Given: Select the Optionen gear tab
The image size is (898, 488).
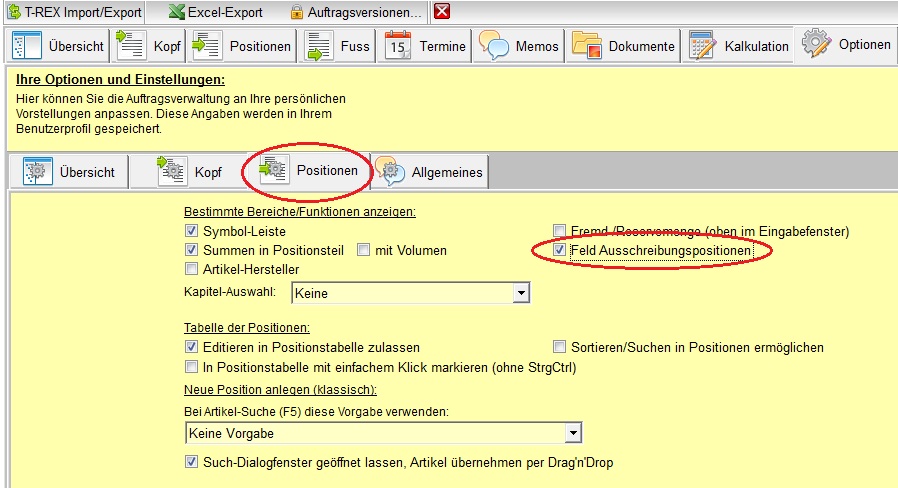Looking at the screenshot, I should click(x=846, y=45).
